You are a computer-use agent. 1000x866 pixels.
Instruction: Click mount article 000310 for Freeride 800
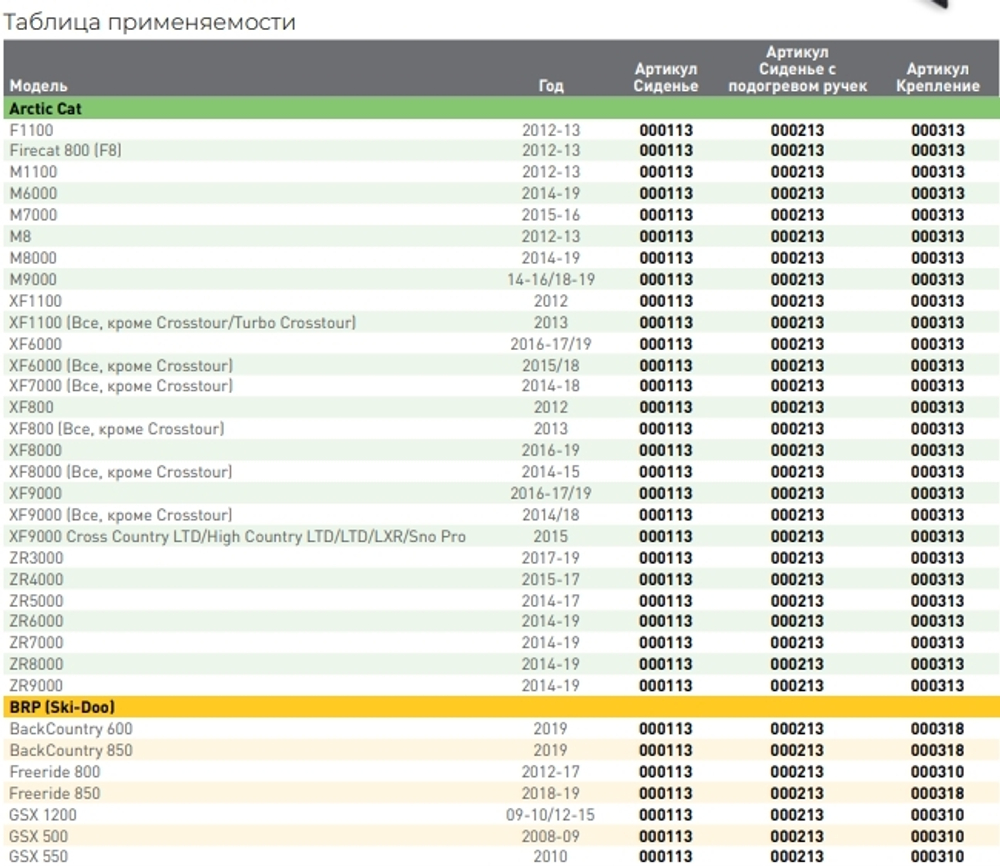[937, 772]
